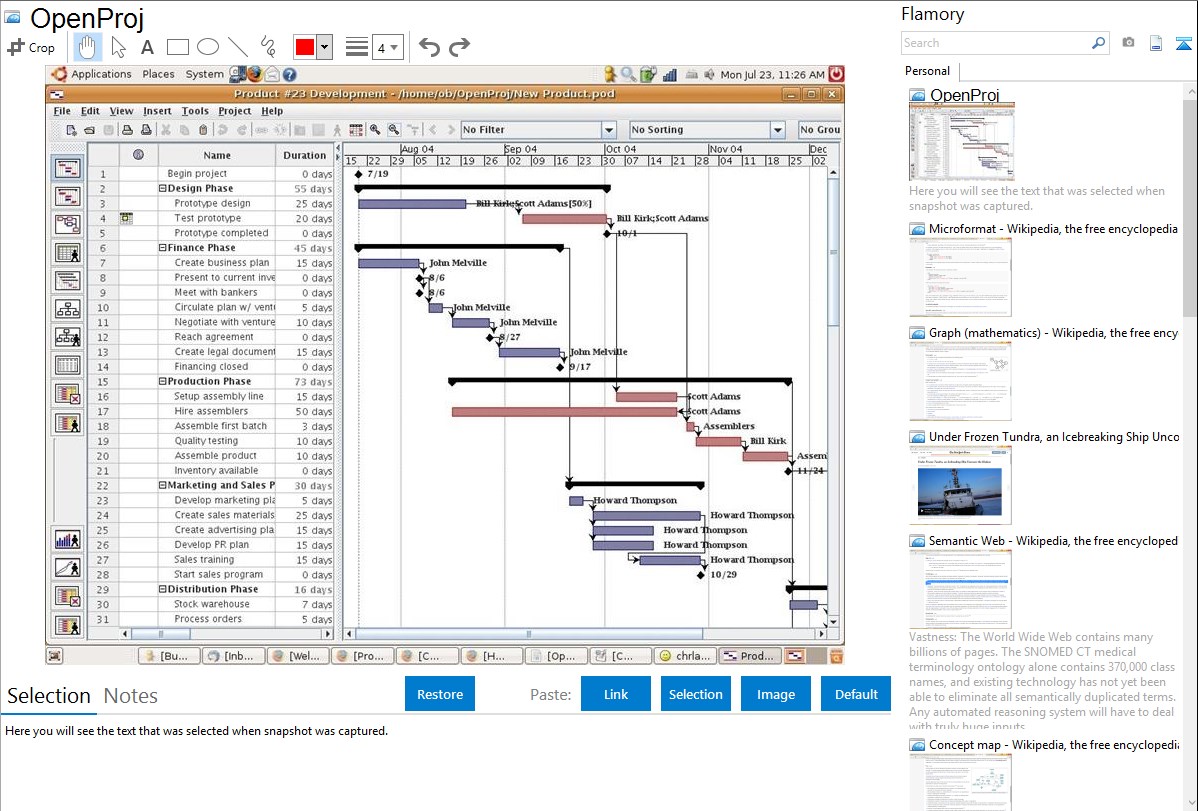Open the Tools menu in OpenProj
This screenshot has width=1198, height=811.
pyautogui.click(x=195, y=111)
